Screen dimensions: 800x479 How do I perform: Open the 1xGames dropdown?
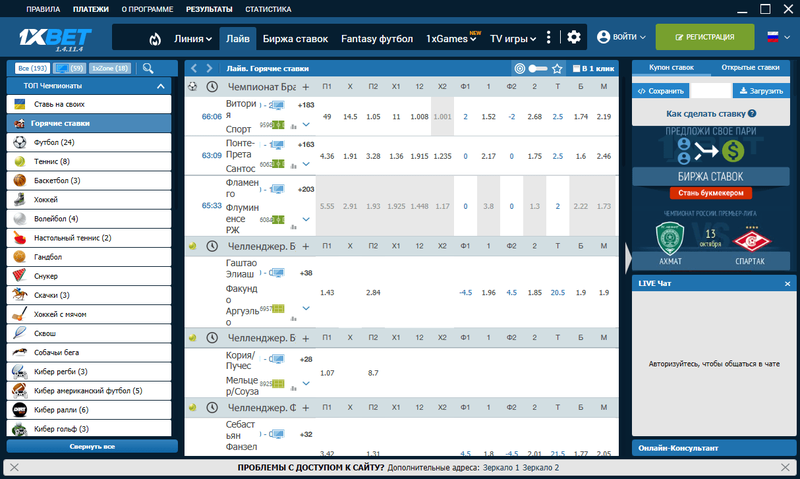pyautogui.click(x=452, y=39)
